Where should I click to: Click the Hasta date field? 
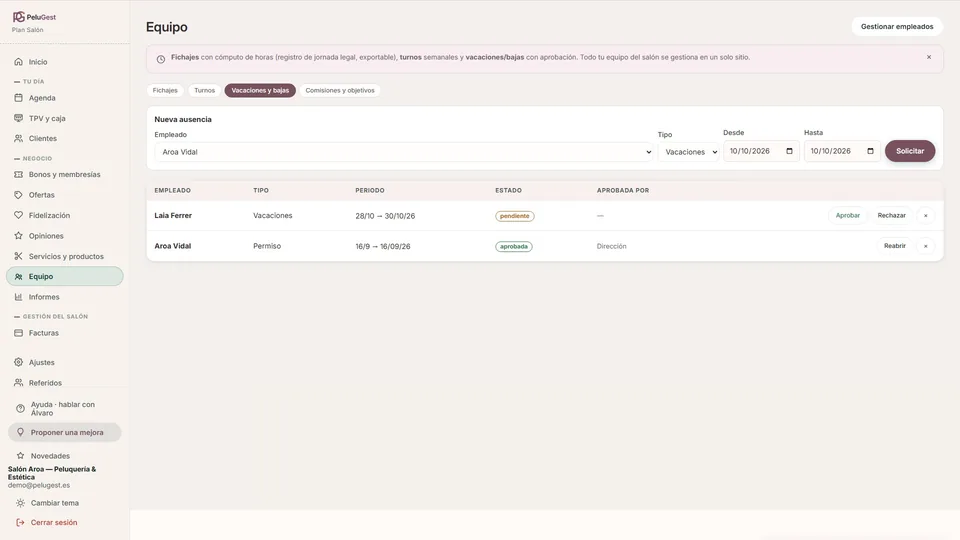(842, 151)
